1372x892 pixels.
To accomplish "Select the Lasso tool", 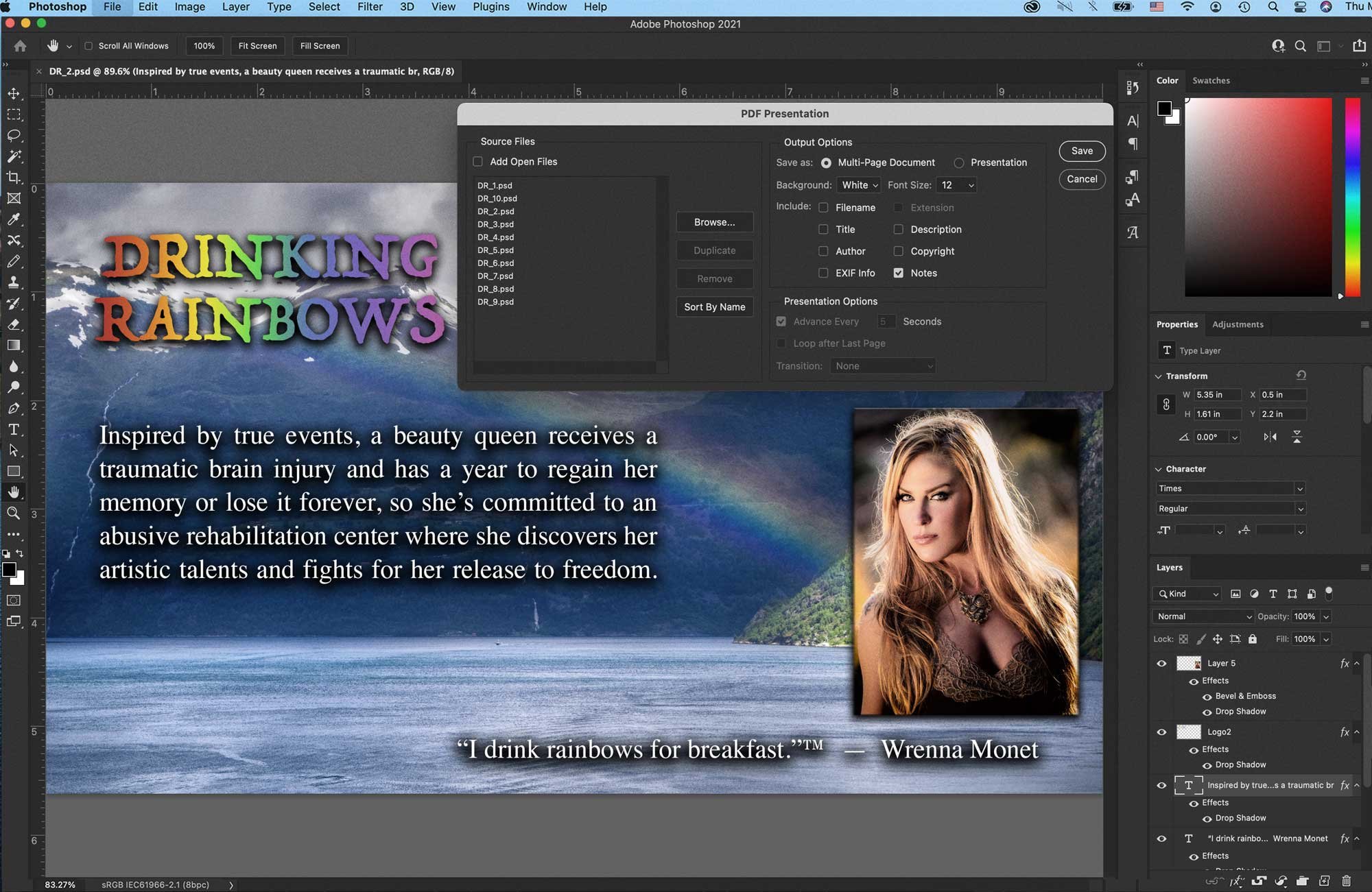I will click(14, 135).
